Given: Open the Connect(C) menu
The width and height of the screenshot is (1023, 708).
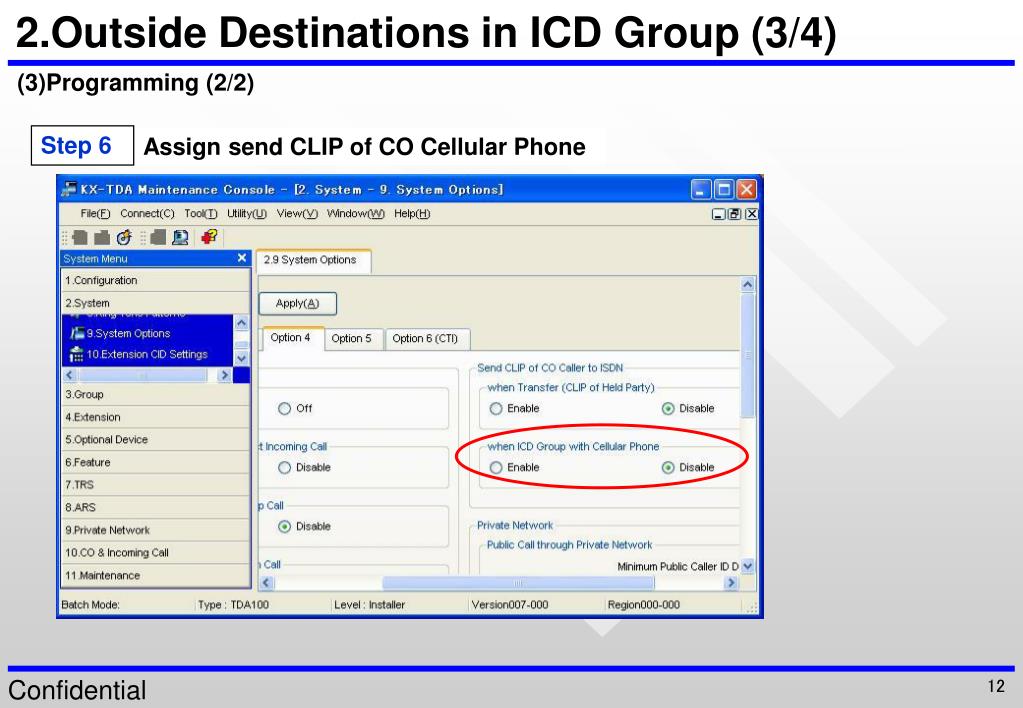Looking at the screenshot, I should point(147,213).
